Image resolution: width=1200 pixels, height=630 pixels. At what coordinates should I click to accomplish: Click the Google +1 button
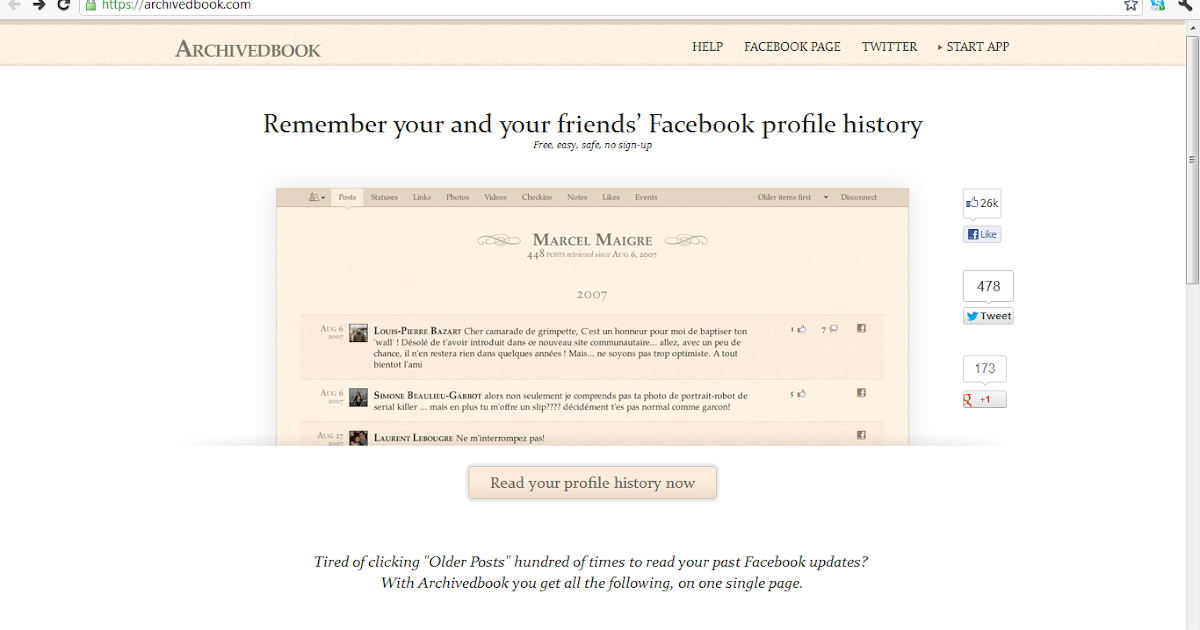click(x=985, y=399)
